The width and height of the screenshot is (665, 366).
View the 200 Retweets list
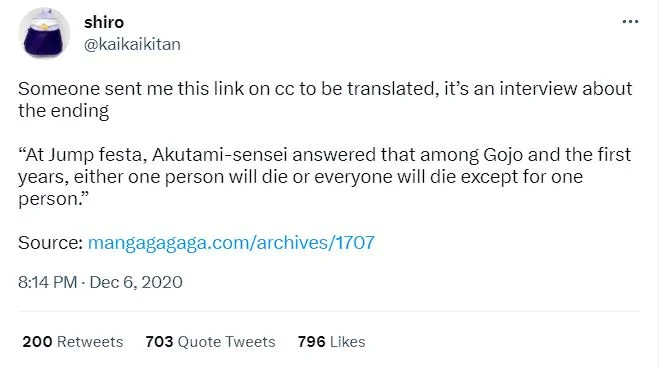pyautogui.click(x=73, y=341)
